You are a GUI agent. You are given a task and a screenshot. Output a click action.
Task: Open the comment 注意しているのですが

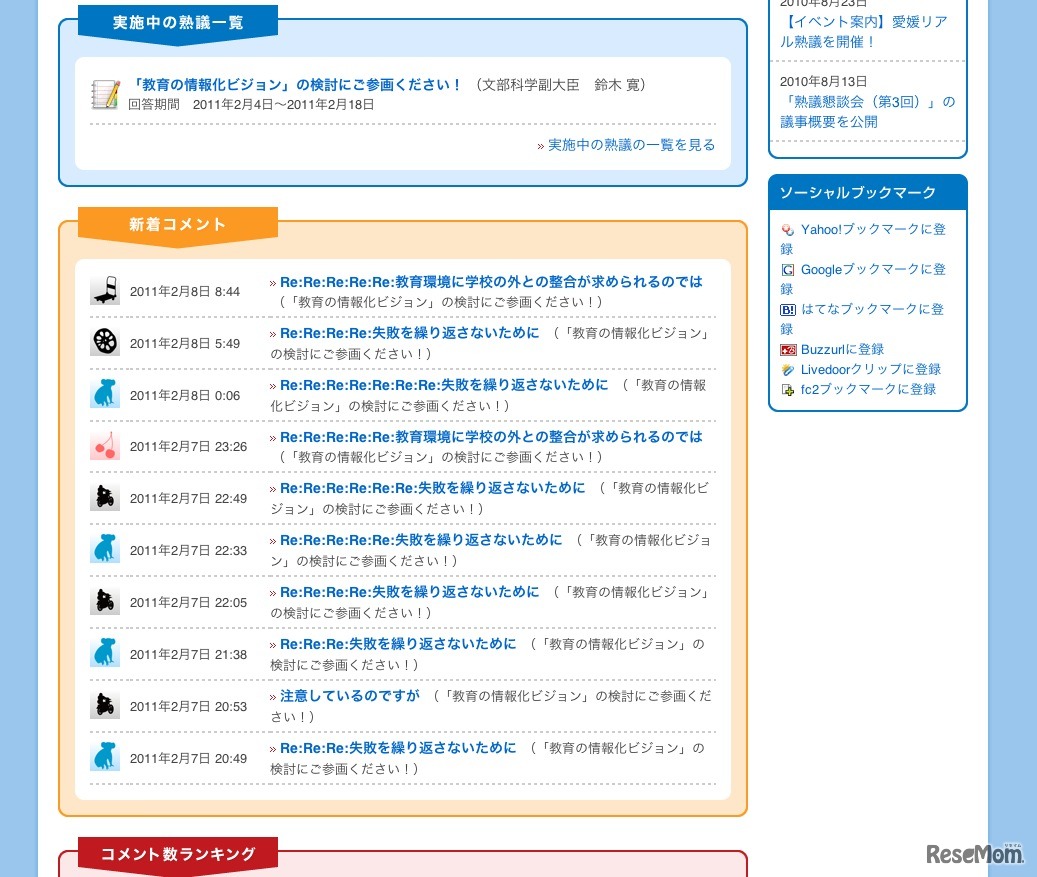click(348, 695)
